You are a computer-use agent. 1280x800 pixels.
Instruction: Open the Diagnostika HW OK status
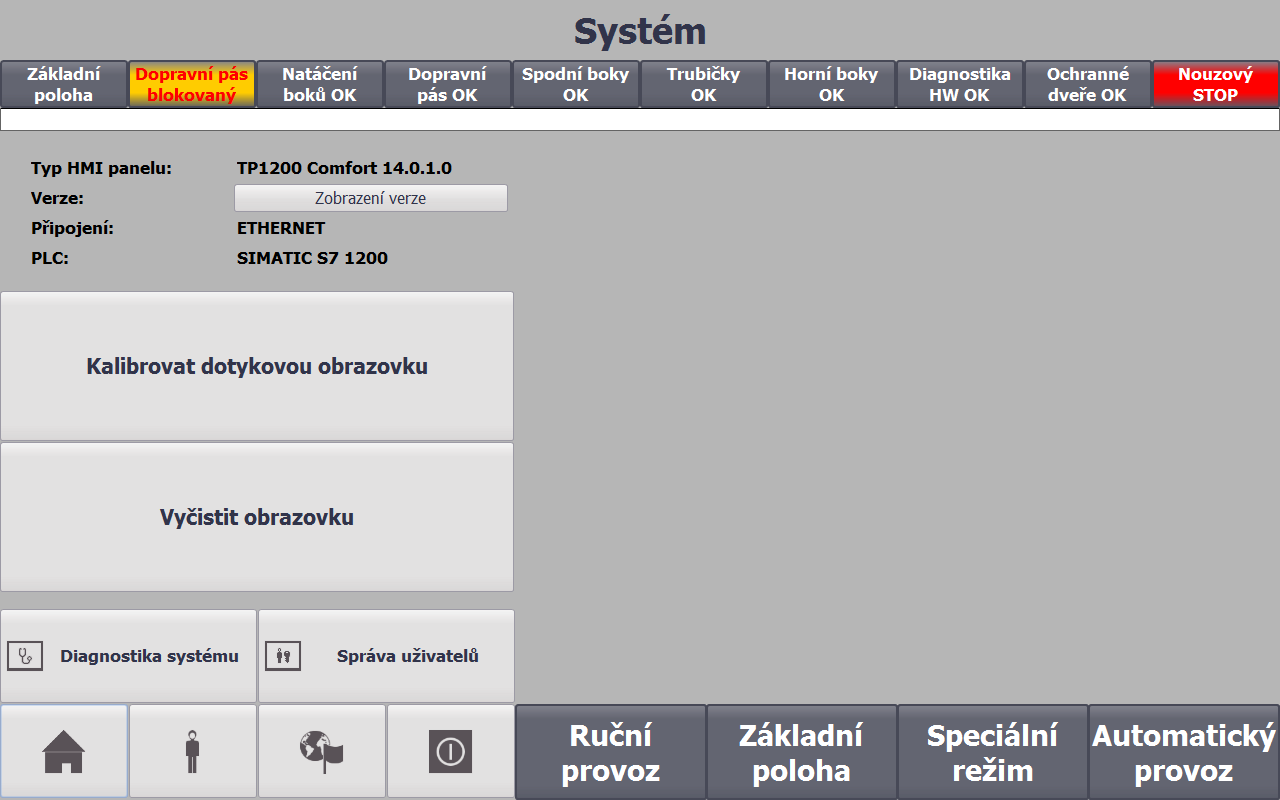tap(959, 85)
